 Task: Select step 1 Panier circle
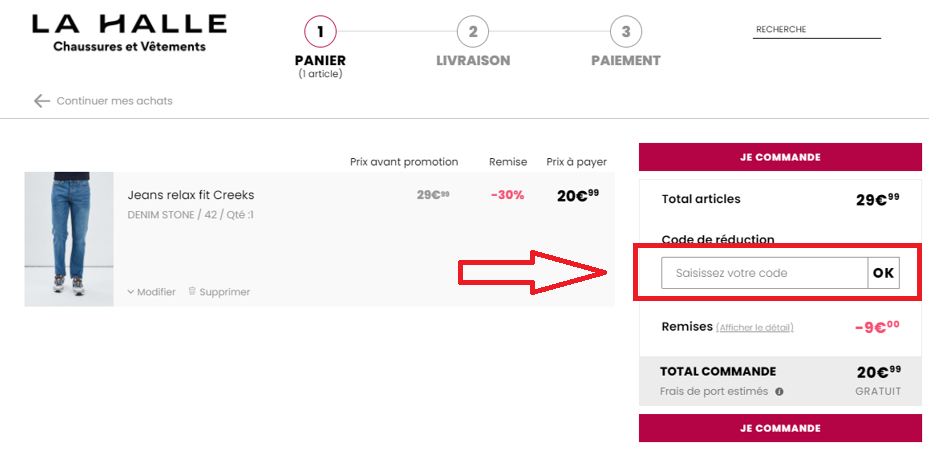320,31
